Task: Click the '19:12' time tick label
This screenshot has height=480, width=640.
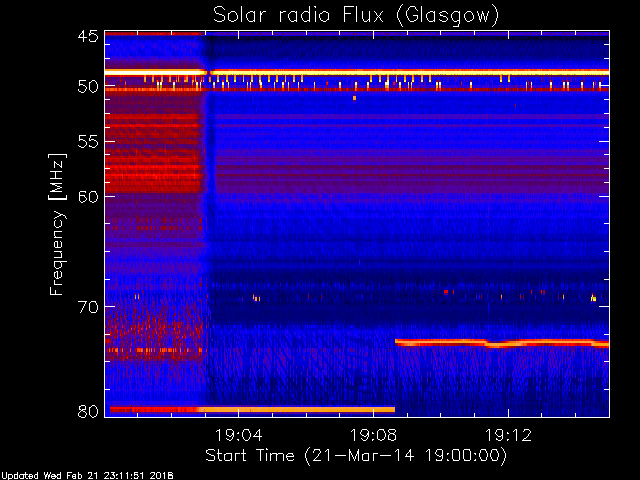Action: pos(508,435)
